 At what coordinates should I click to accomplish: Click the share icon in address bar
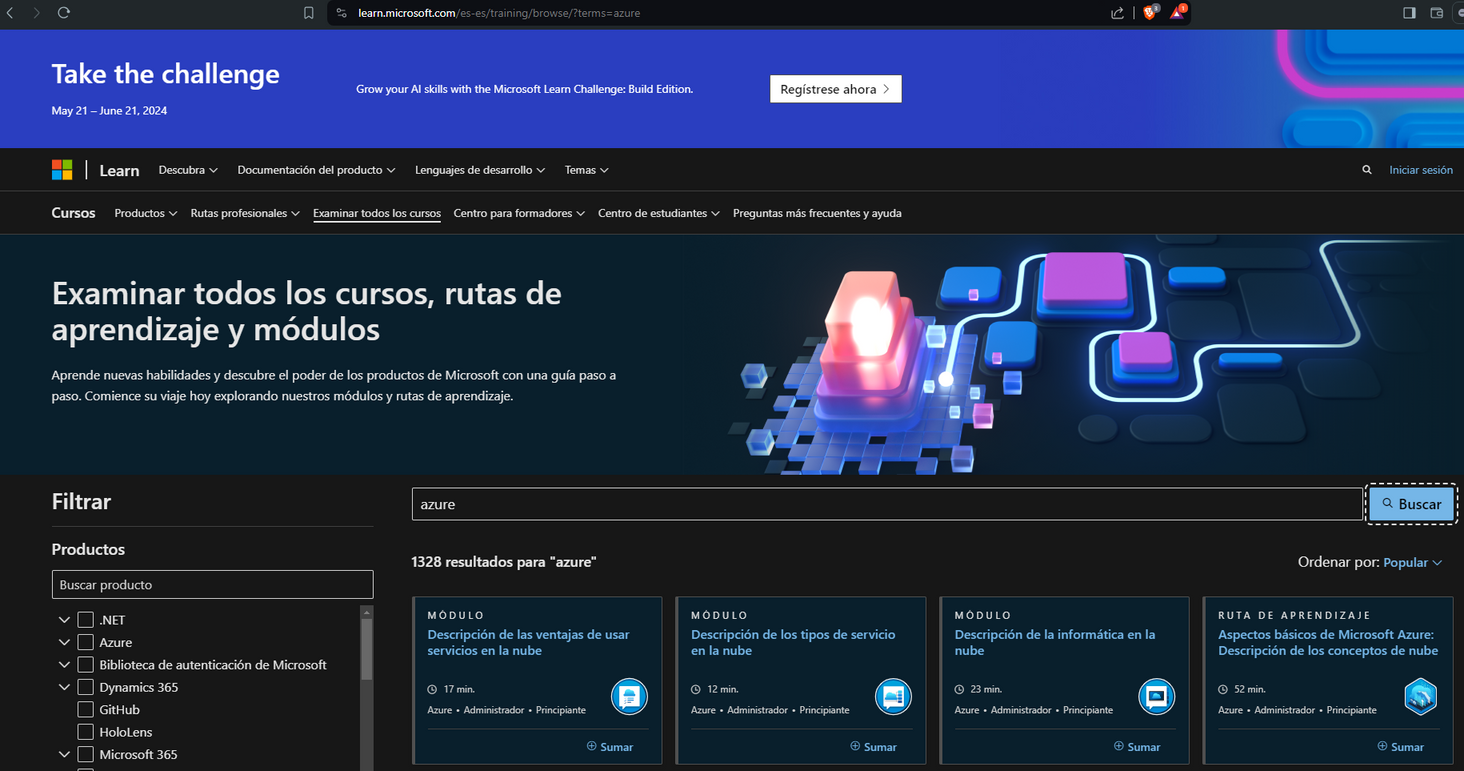(1117, 13)
